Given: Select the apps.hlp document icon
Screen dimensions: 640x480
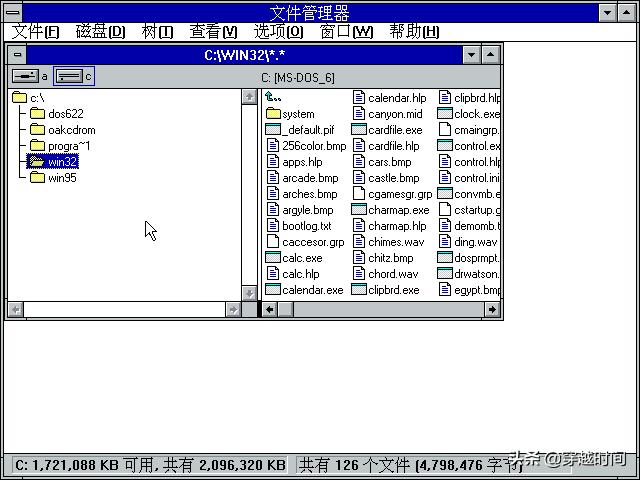Looking at the screenshot, I should 273,162.
